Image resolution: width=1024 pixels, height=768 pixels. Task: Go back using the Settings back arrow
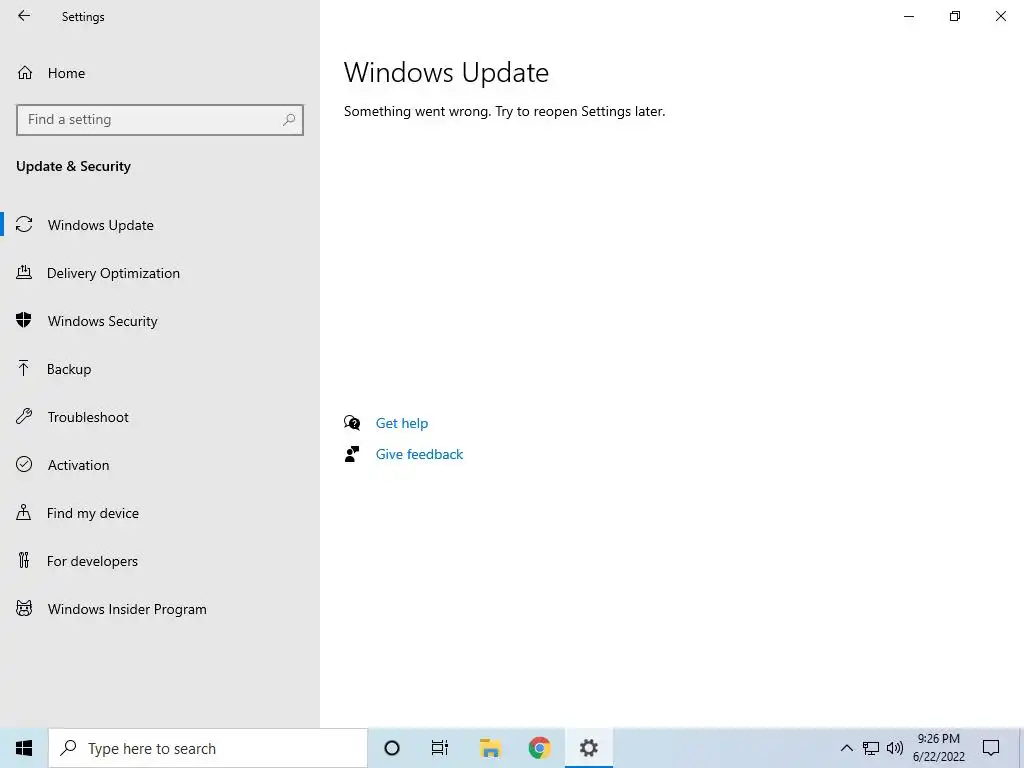click(24, 16)
